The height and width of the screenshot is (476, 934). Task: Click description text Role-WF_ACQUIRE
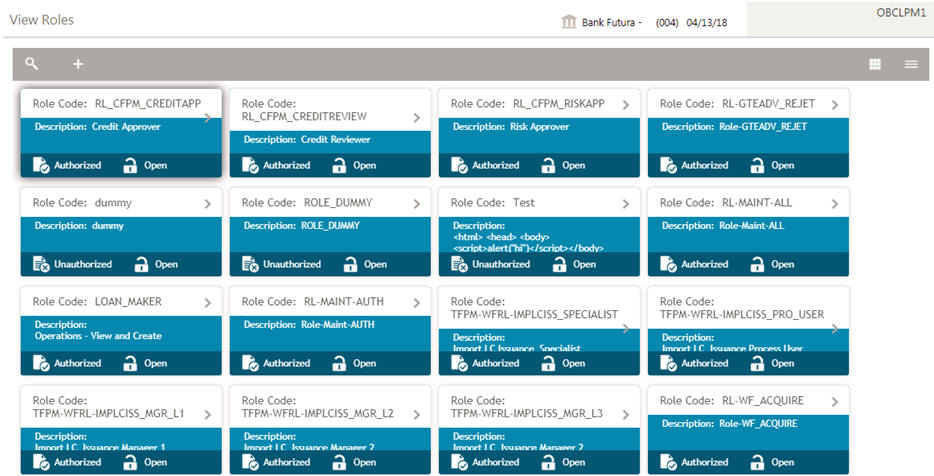[x=758, y=423]
